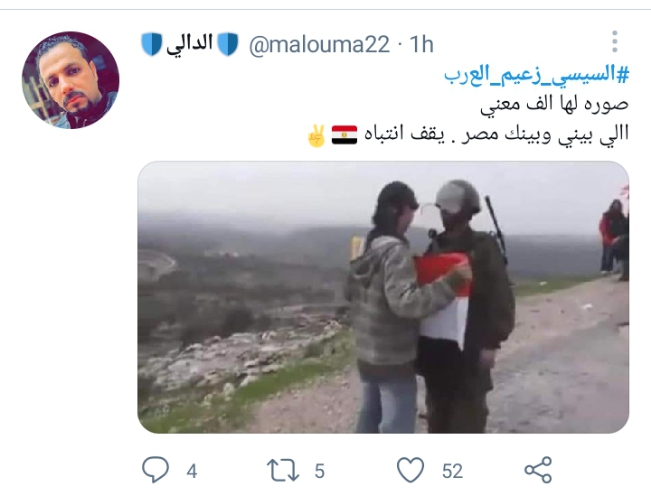This screenshot has height=497, width=651.
Task: Click the tweet text line صوره لها الف معني
Action: [x=554, y=104]
